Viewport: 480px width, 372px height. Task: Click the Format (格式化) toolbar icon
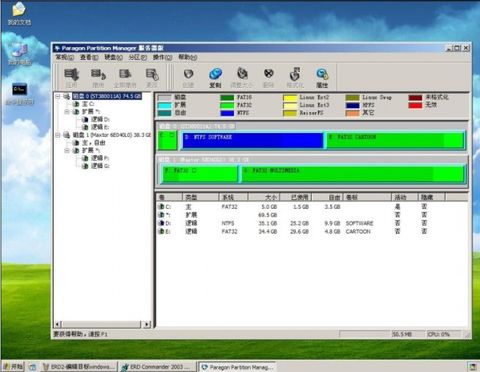295,77
